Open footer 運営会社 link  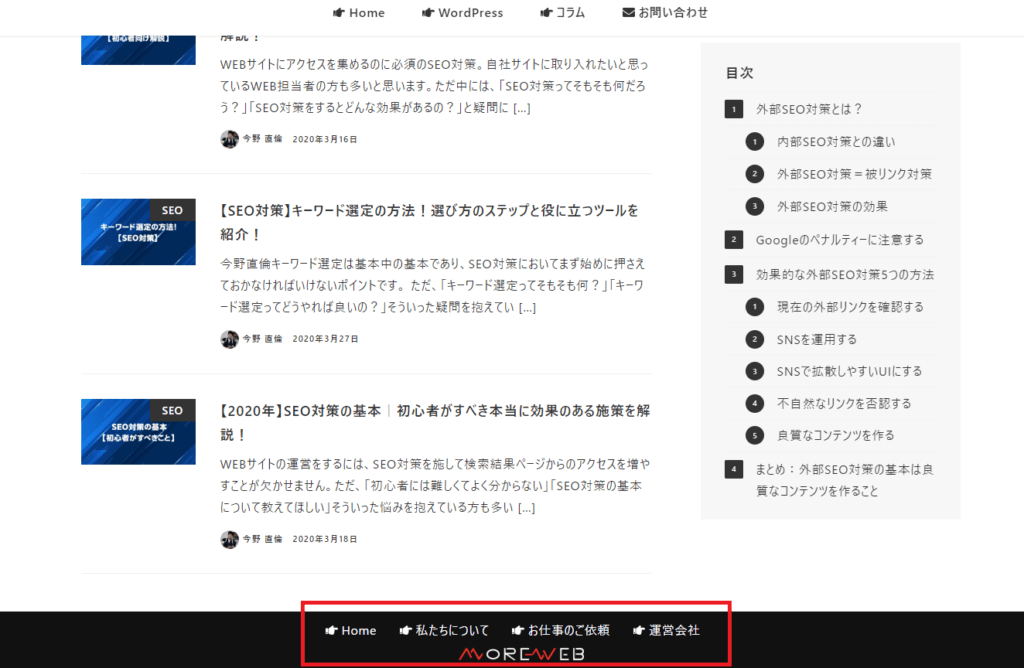click(674, 631)
